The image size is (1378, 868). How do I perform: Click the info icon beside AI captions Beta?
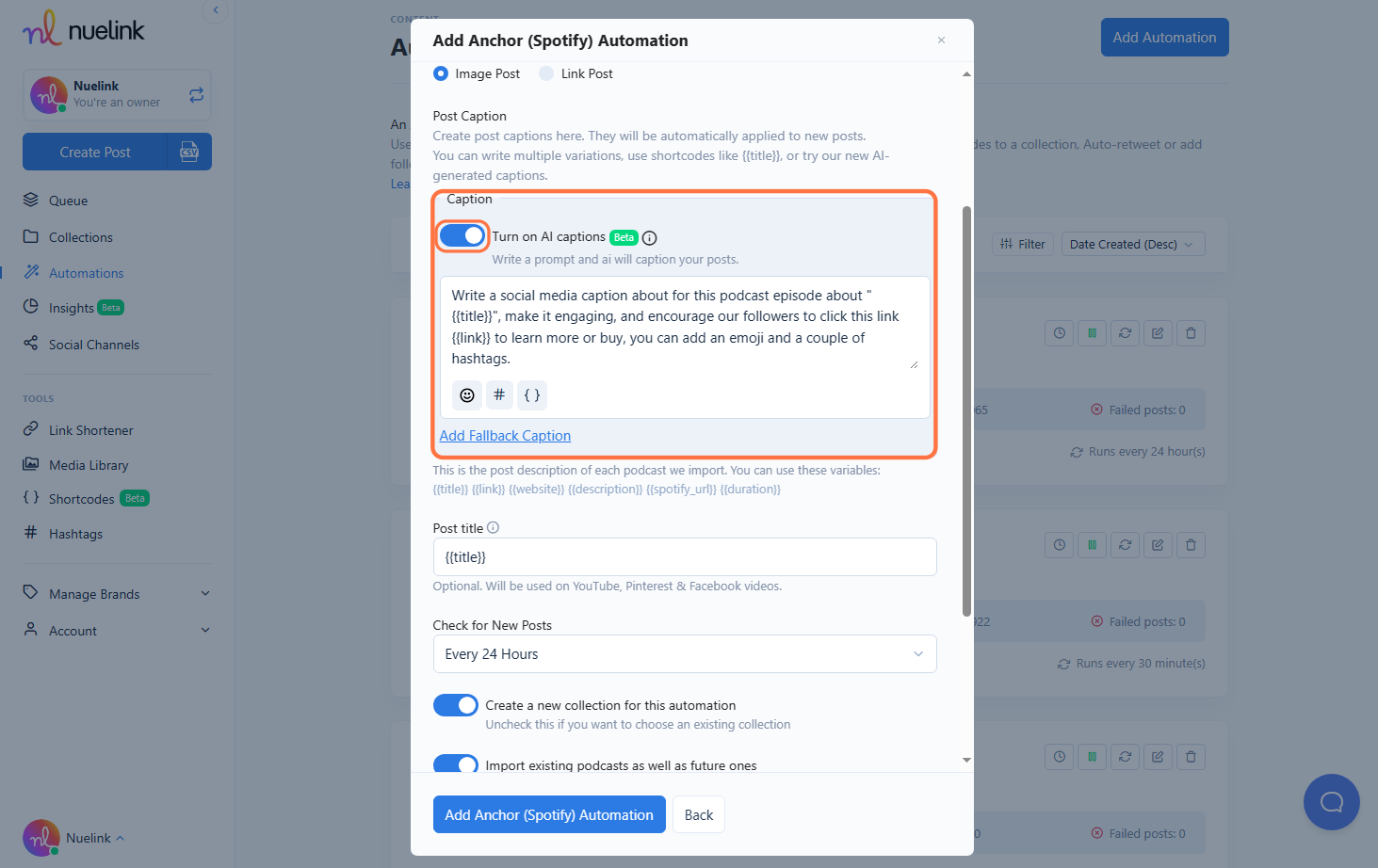point(650,238)
